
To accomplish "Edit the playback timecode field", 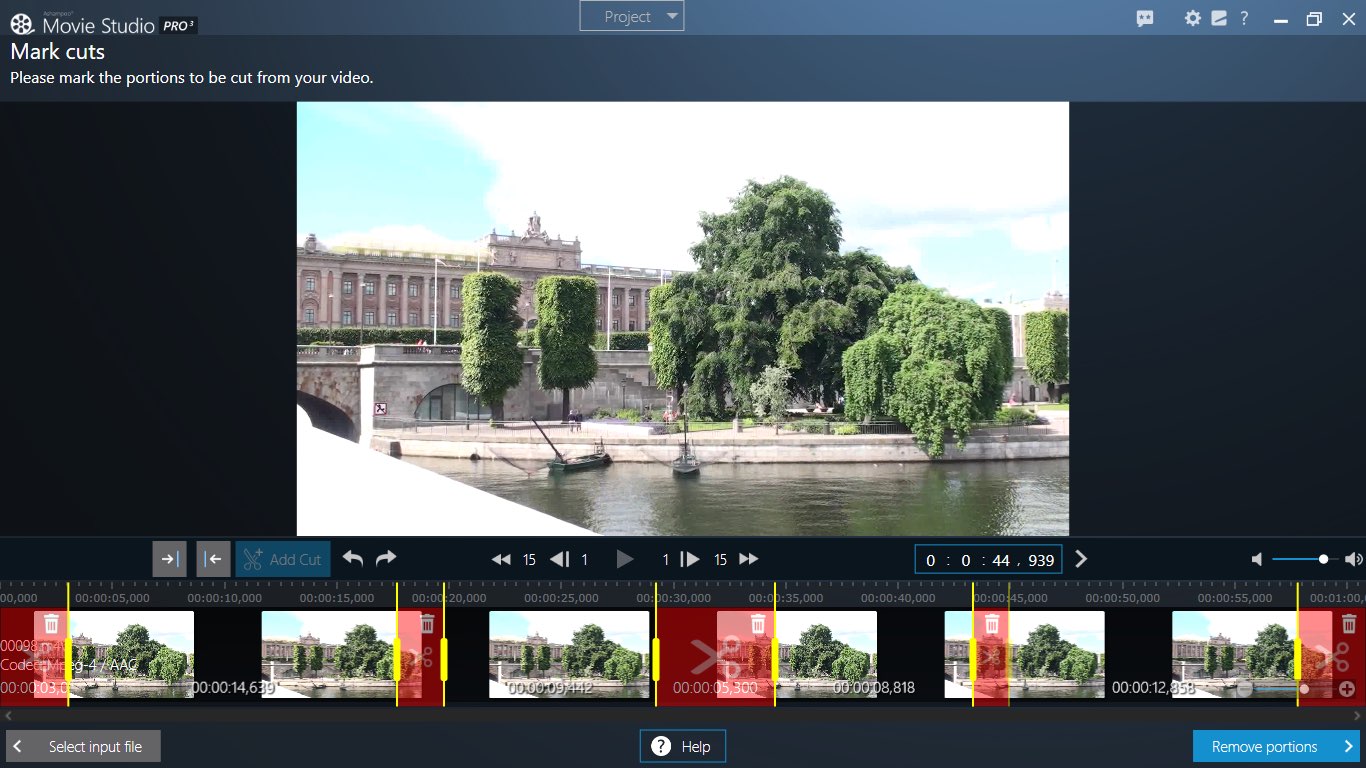I will 988,559.
